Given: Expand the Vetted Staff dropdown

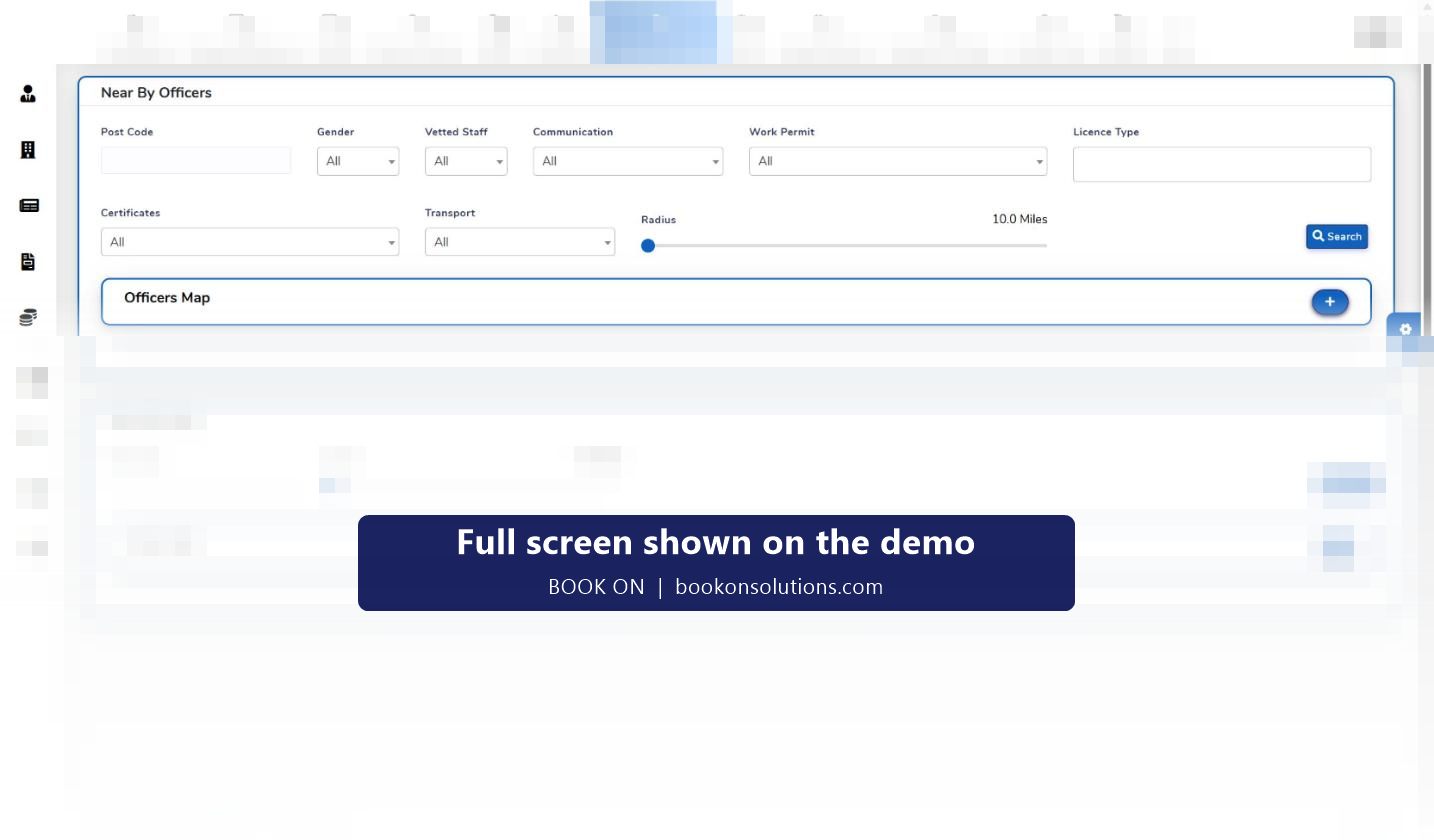Looking at the screenshot, I should [466, 161].
